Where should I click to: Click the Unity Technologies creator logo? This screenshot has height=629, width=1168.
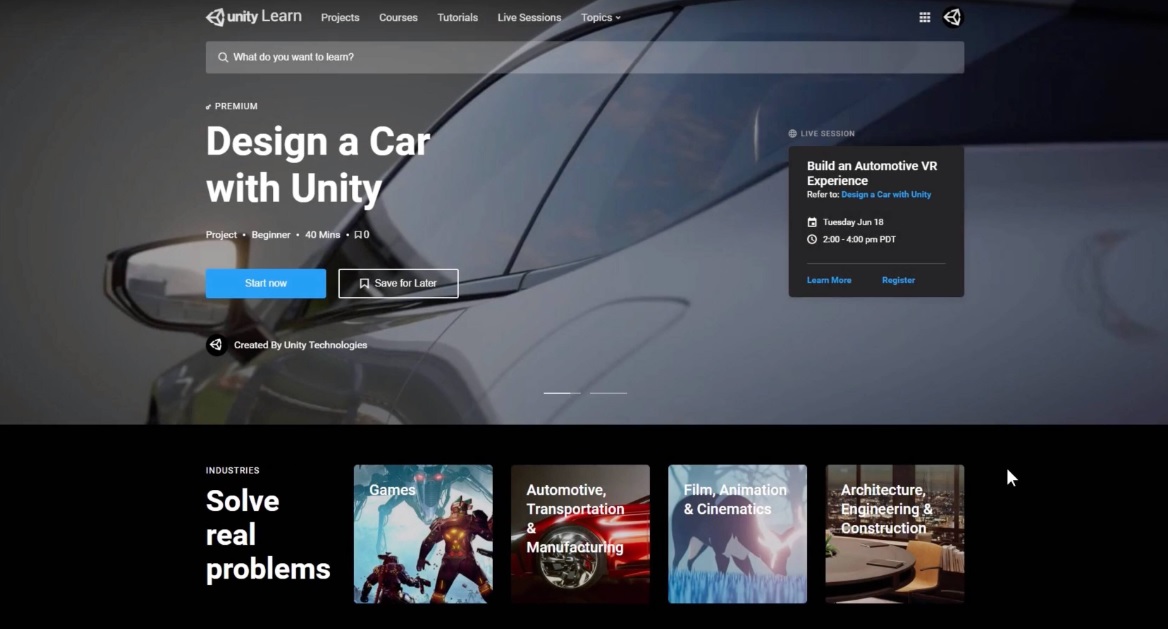click(217, 344)
